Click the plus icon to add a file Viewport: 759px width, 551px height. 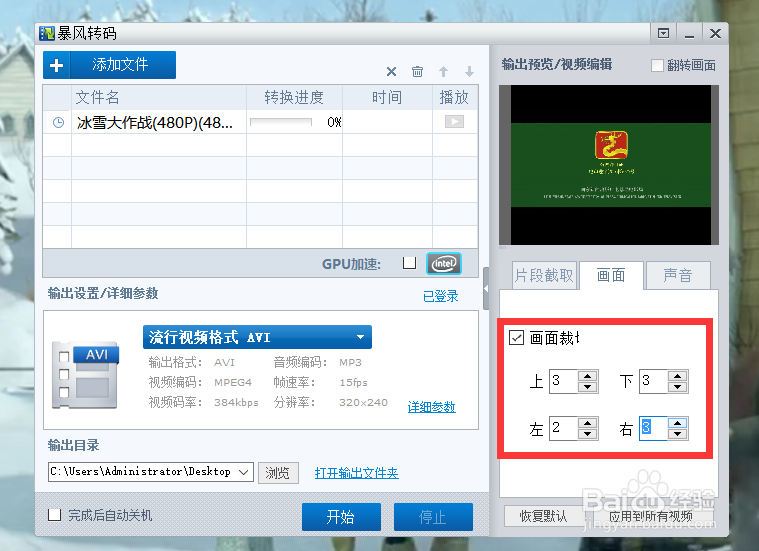(x=57, y=65)
